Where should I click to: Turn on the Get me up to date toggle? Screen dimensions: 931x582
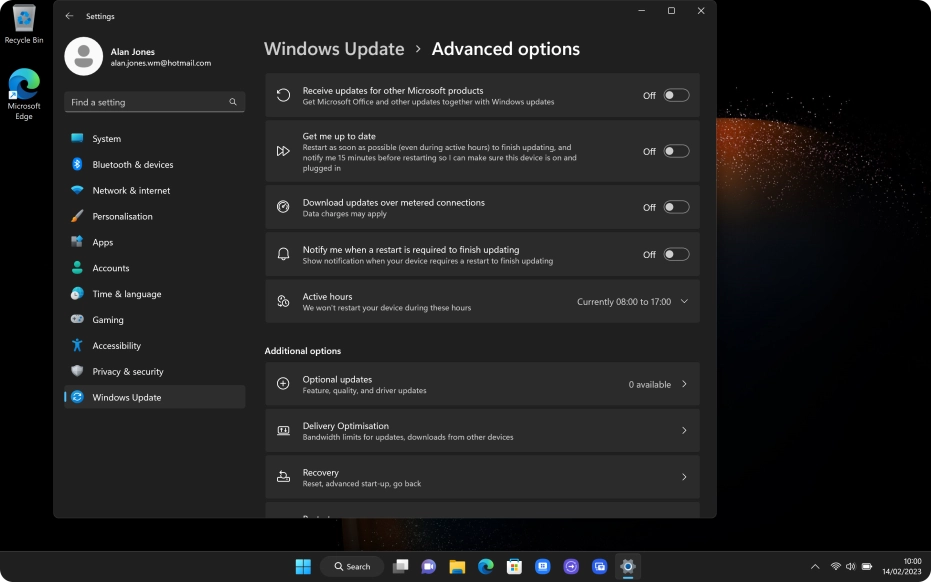pos(675,150)
